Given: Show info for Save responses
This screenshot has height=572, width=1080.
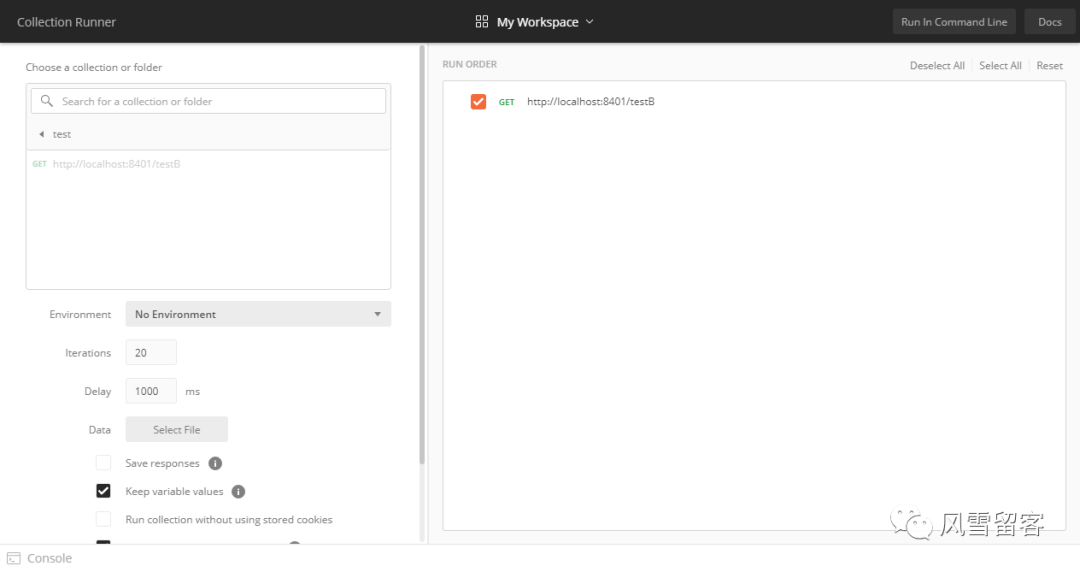Looking at the screenshot, I should click(216, 463).
